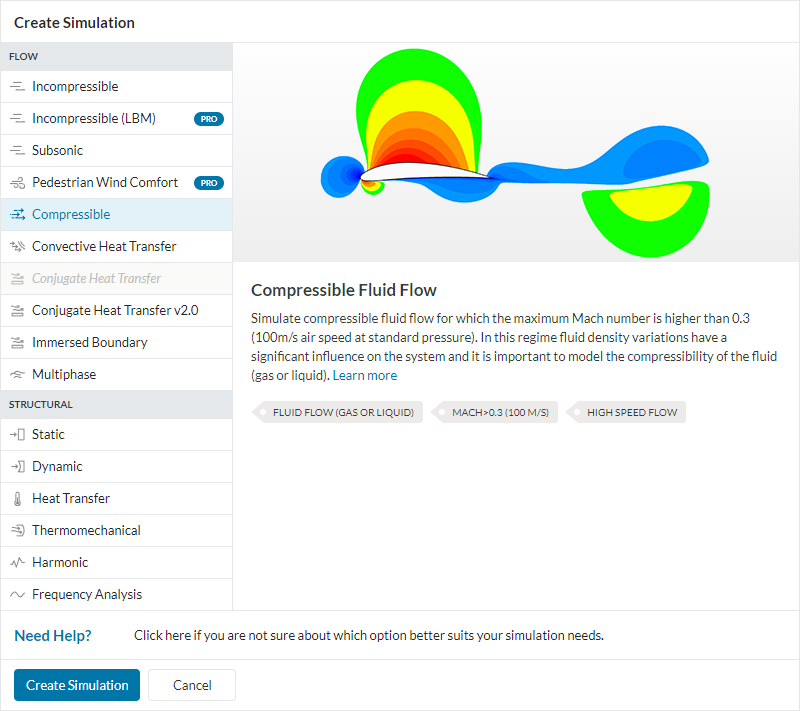This screenshot has height=711, width=800.
Task: Select the Incompressible (LBM) analysis type
Action: 94,119
